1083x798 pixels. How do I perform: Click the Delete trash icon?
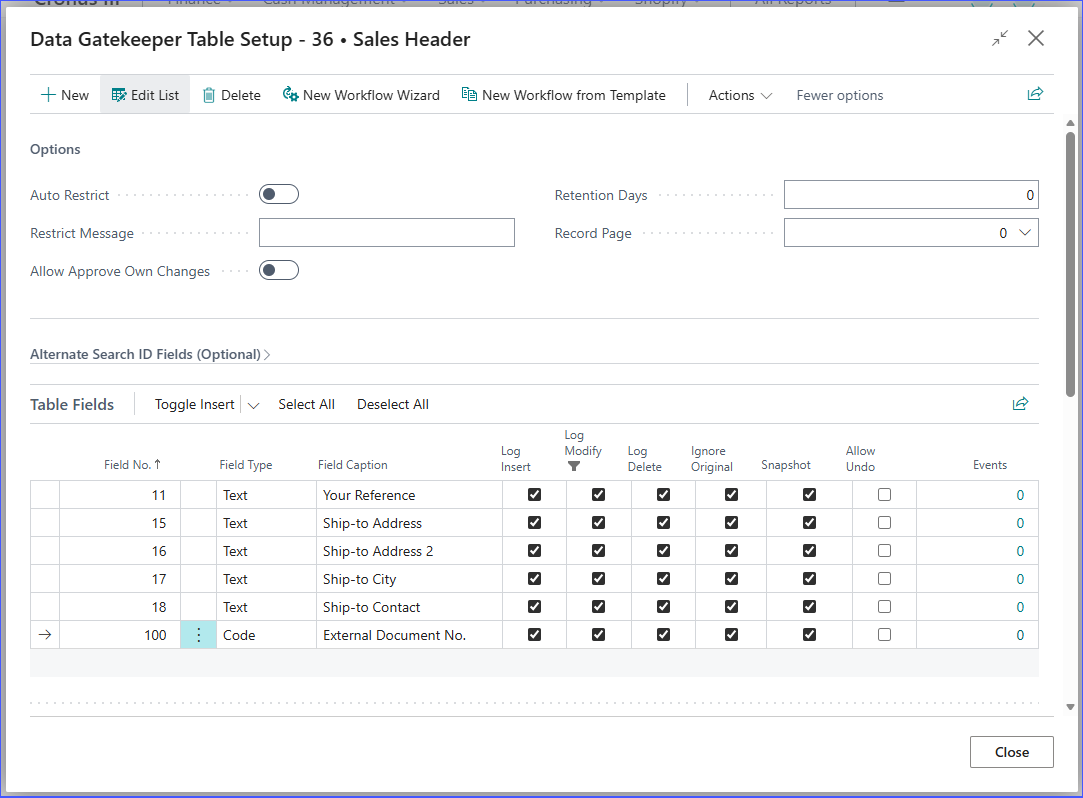[209, 95]
